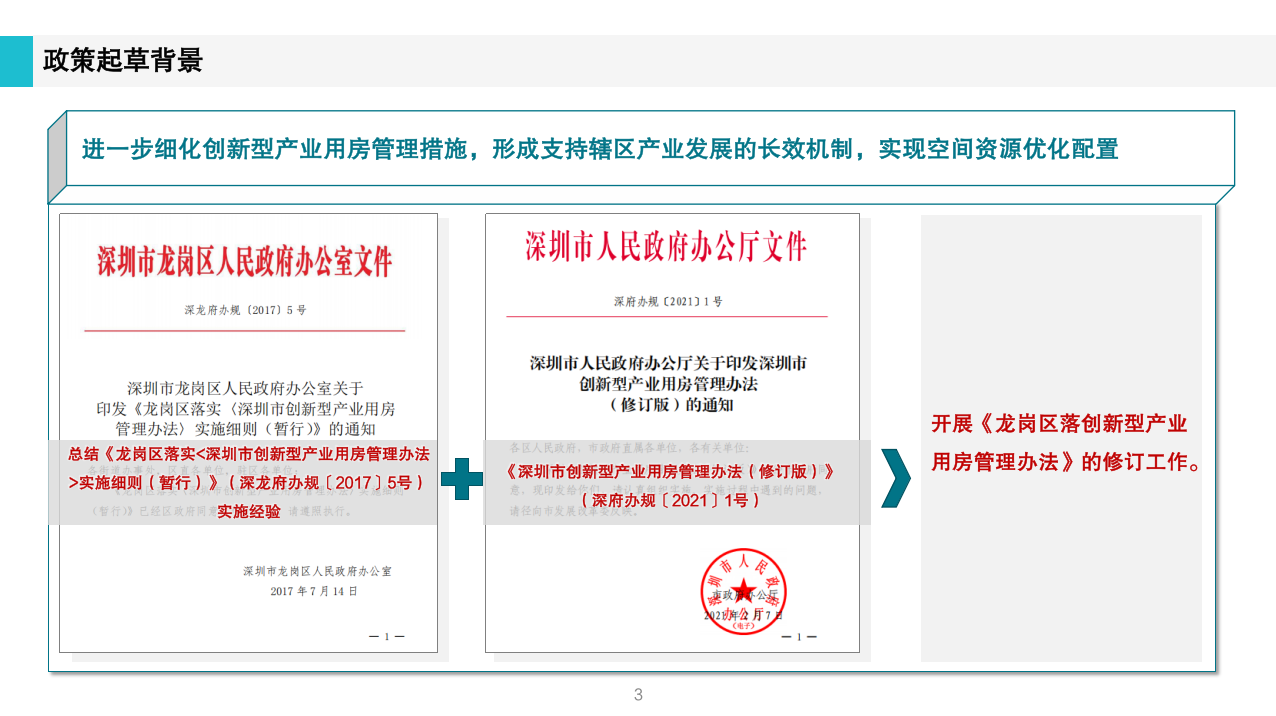Select document number 深龙府办规〔2017〕5号 under the red header
Image resolution: width=1276 pixels, height=716 pixels.
245,310
